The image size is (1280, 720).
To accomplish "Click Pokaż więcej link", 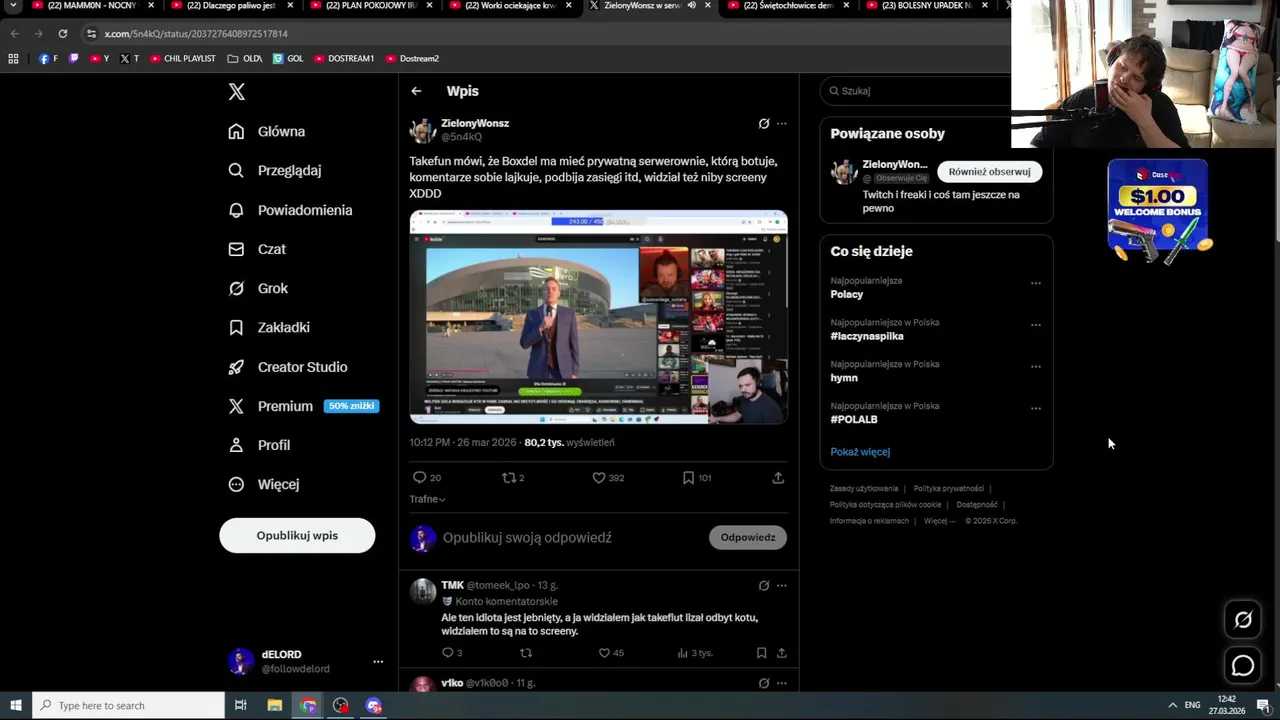I will (x=860, y=452).
